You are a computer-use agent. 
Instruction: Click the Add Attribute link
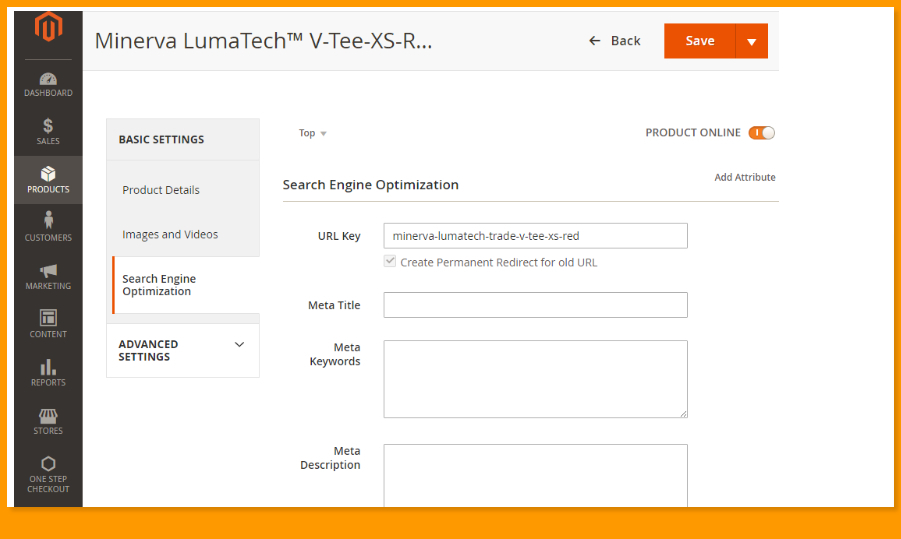744,177
